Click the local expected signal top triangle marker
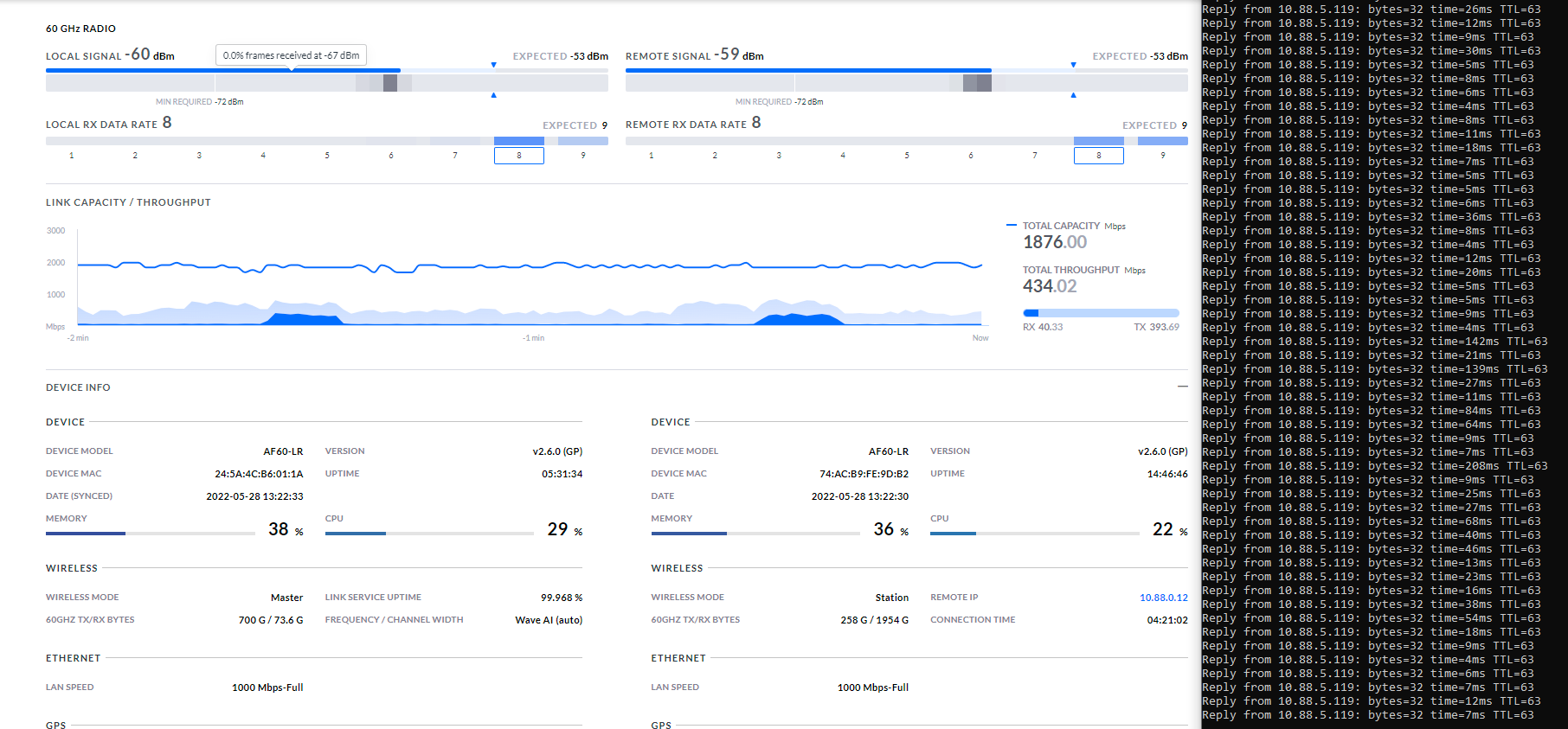 coord(494,65)
